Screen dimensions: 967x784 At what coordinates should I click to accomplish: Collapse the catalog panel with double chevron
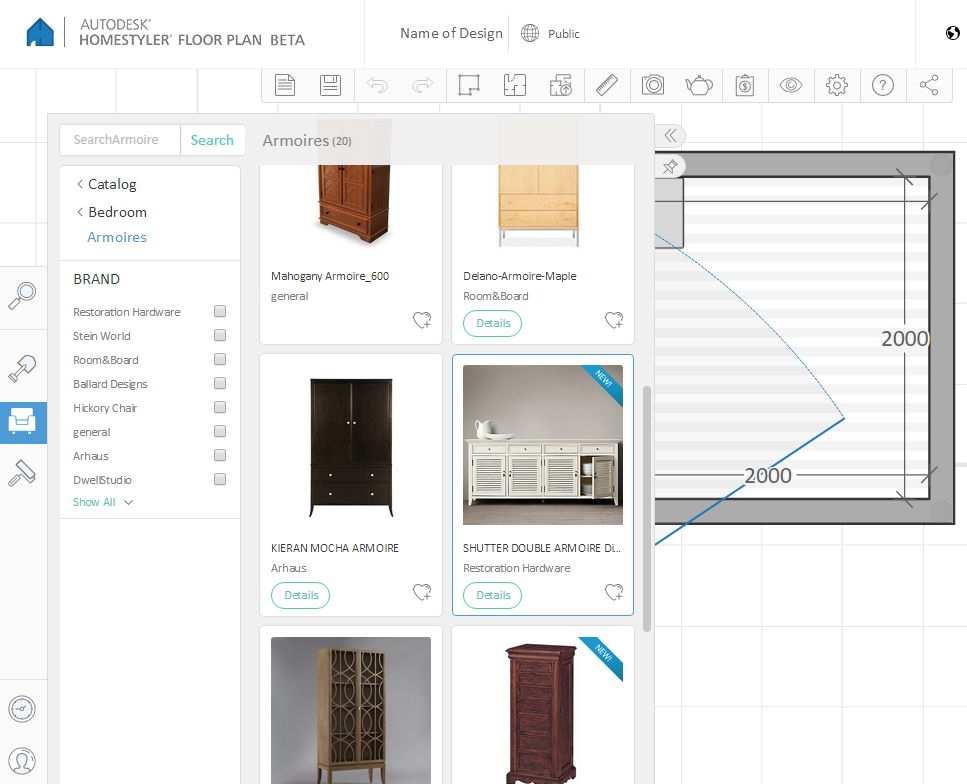pos(670,136)
